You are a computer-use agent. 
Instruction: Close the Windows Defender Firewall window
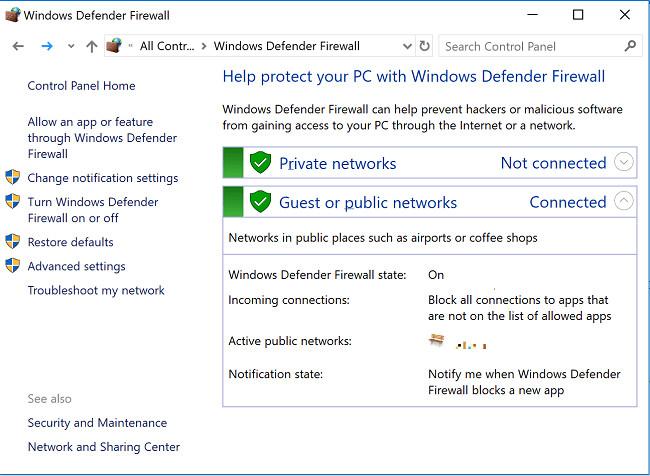coord(625,15)
